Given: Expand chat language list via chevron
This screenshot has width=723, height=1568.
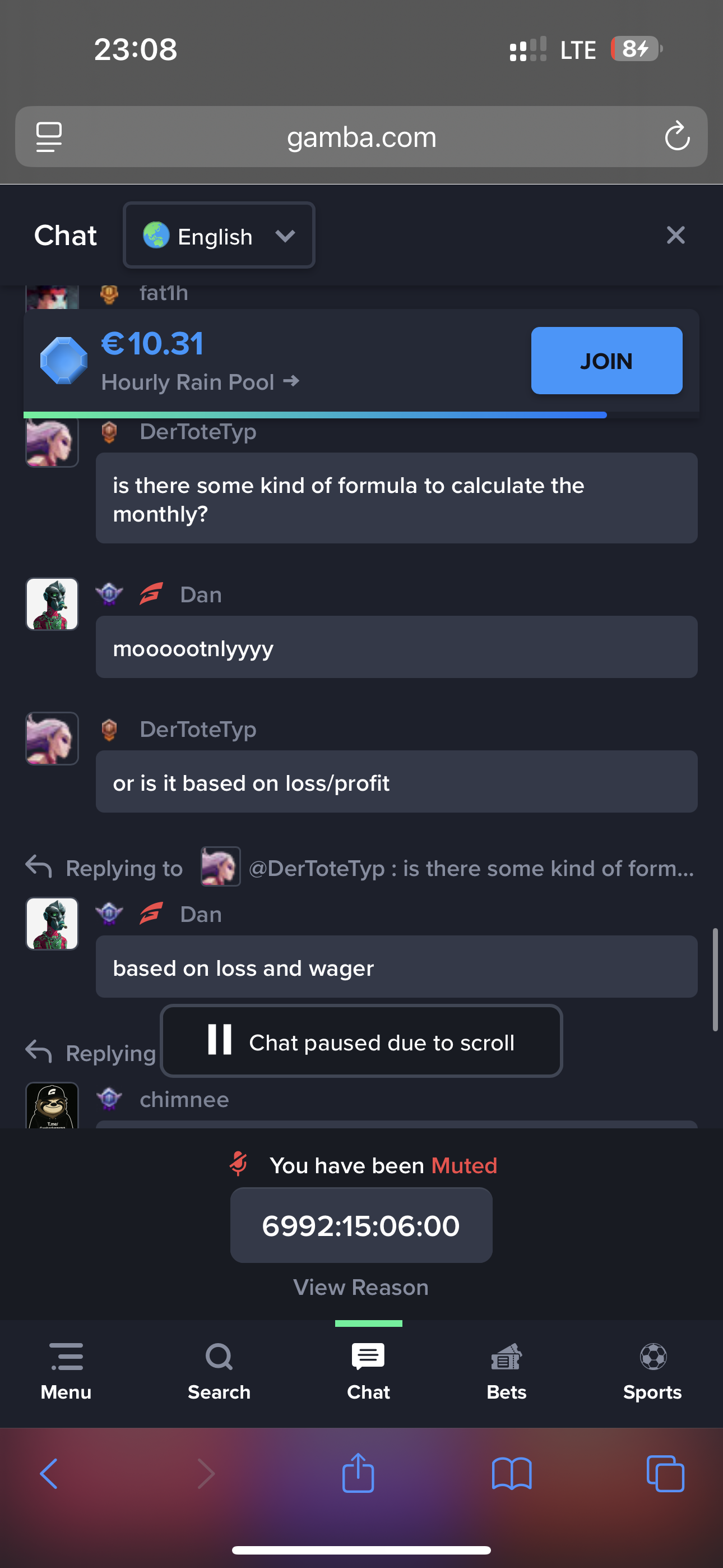Looking at the screenshot, I should point(285,236).
